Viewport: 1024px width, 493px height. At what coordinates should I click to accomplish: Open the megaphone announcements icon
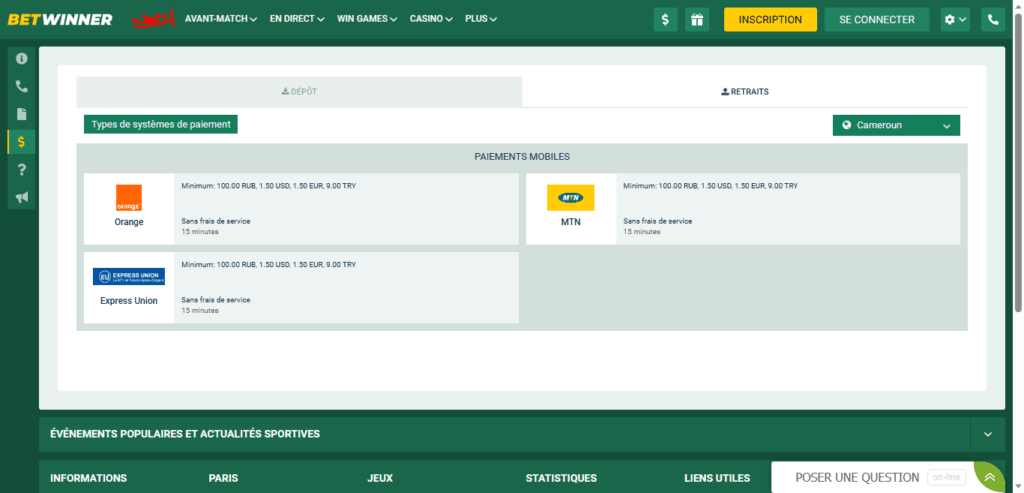click(x=22, y=197)
